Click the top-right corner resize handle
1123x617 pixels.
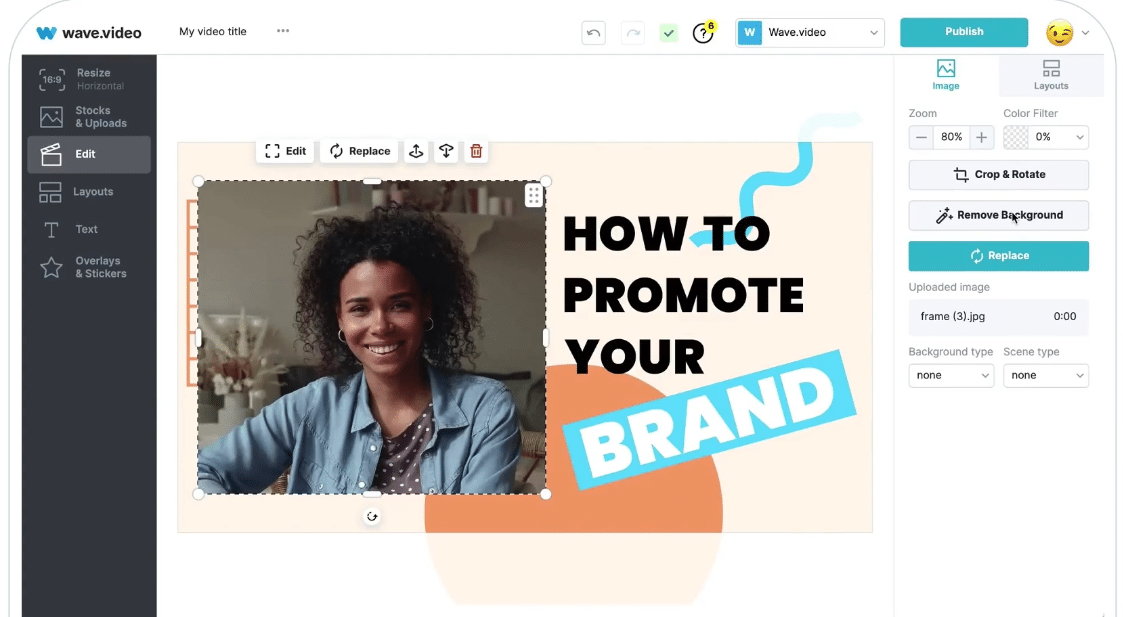pyautogui.click(x=546, y=181)
